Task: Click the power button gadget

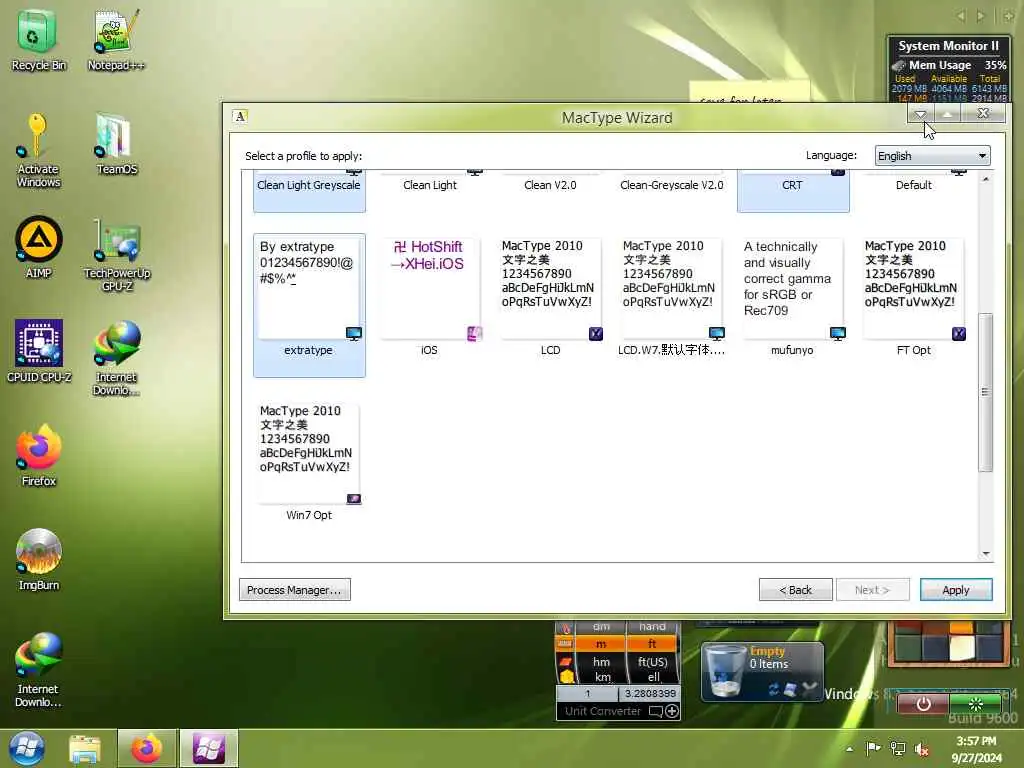Action: point(923,704)
